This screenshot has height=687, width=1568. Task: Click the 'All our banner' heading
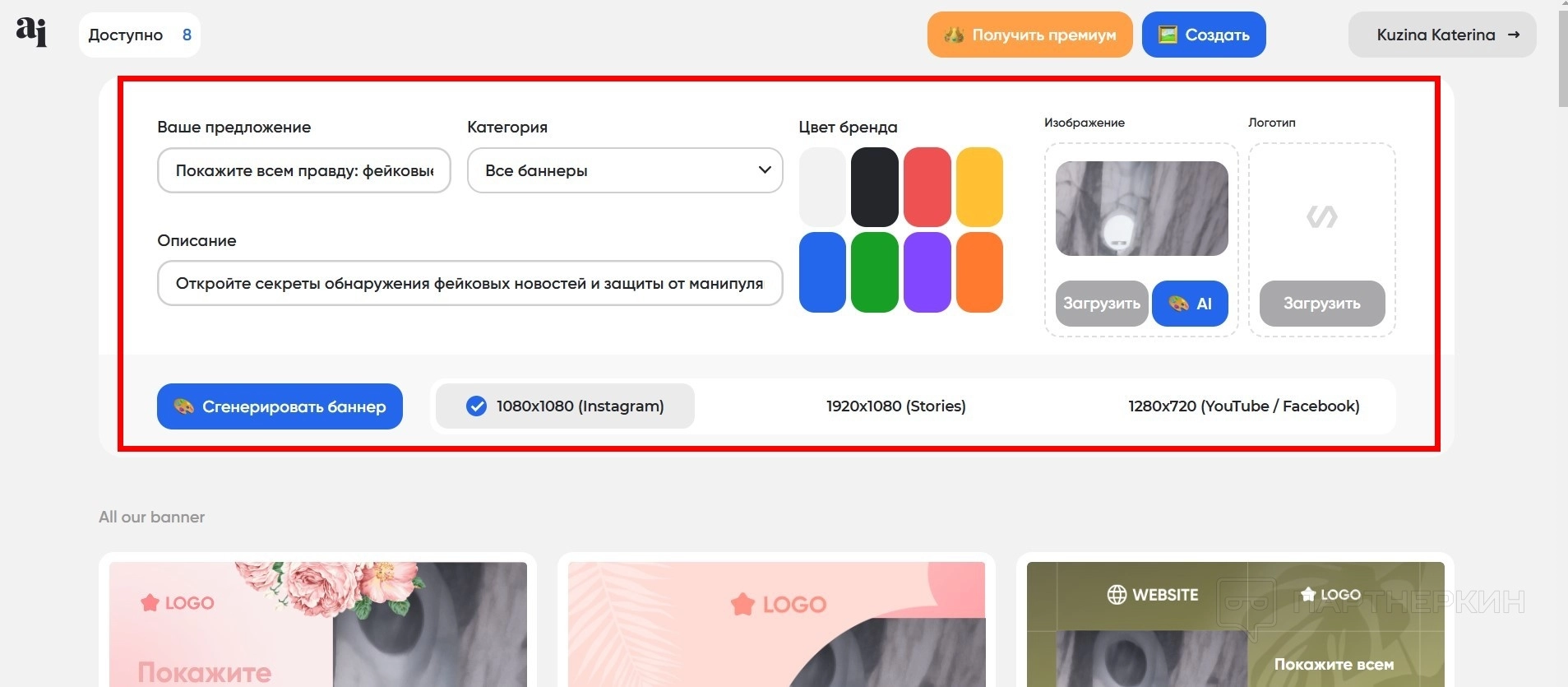point(151,517)
